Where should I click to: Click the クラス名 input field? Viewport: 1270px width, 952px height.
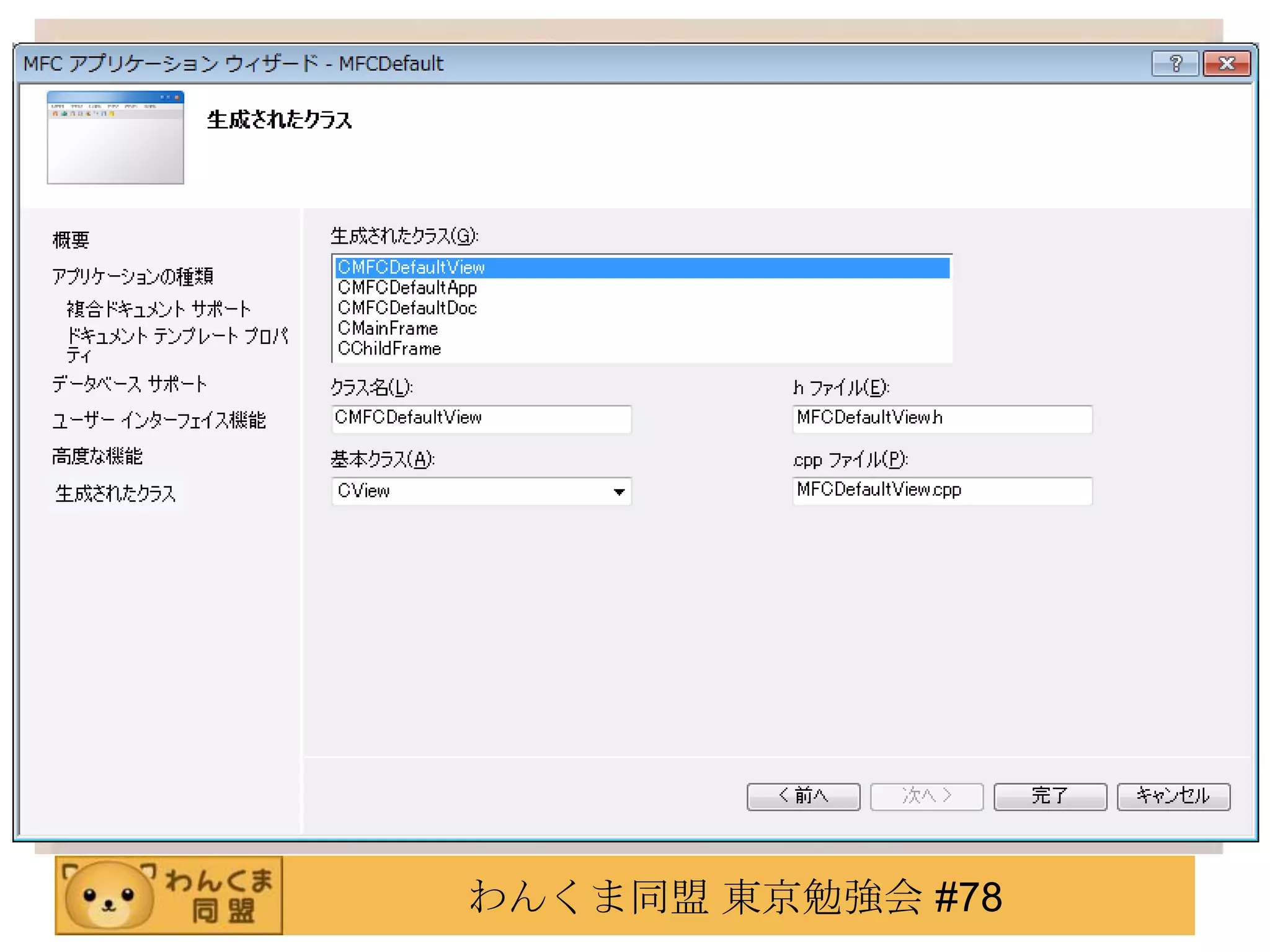[481, 419]
